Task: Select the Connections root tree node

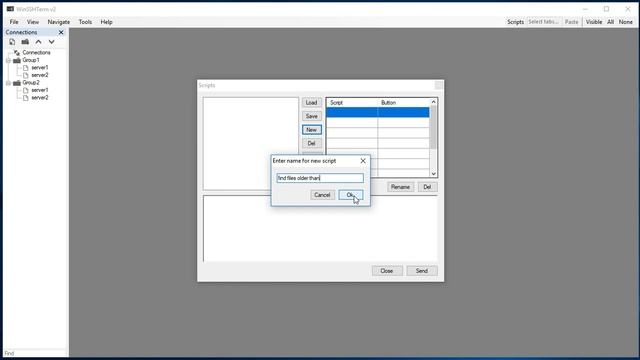Action: coord(36,53)
